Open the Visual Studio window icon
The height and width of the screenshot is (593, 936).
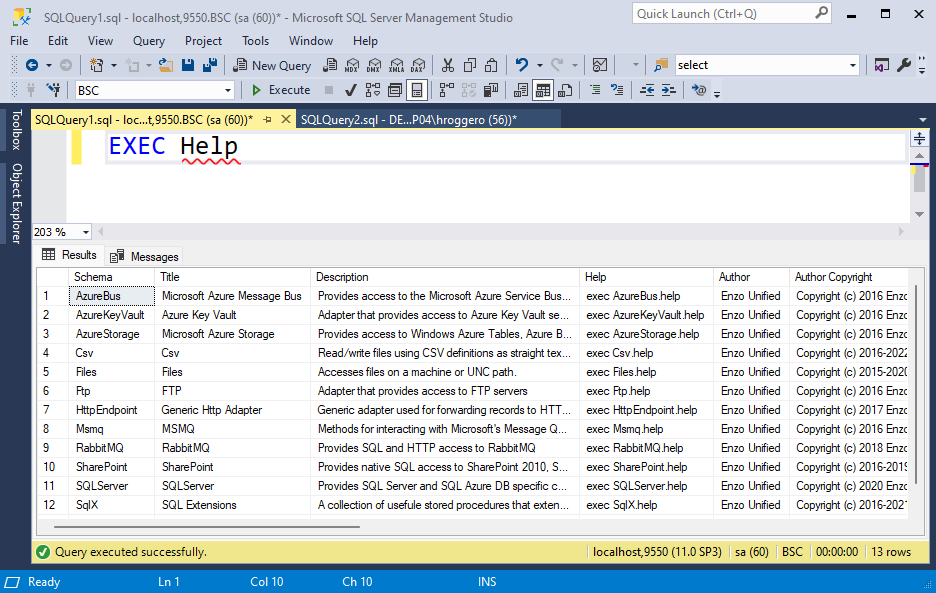click(x=882, y=65)
